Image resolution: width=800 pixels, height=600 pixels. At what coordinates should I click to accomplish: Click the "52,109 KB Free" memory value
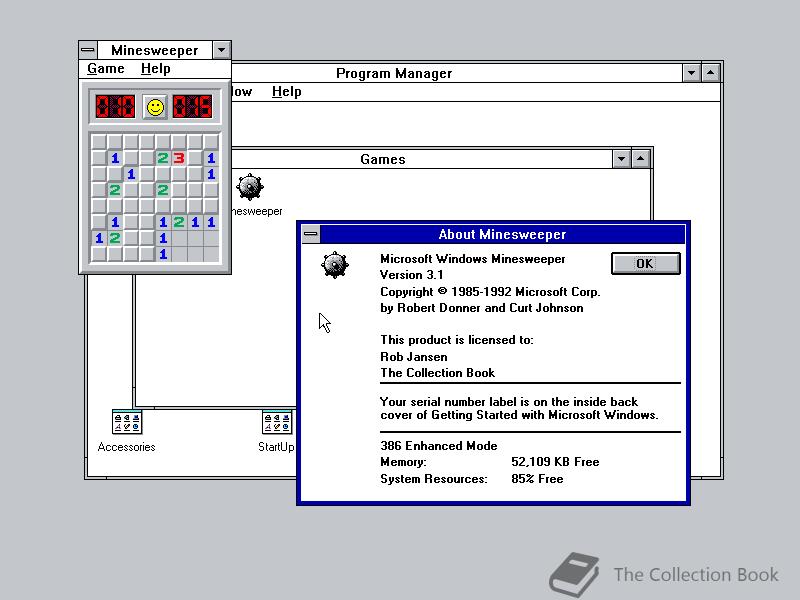[555, 462]
